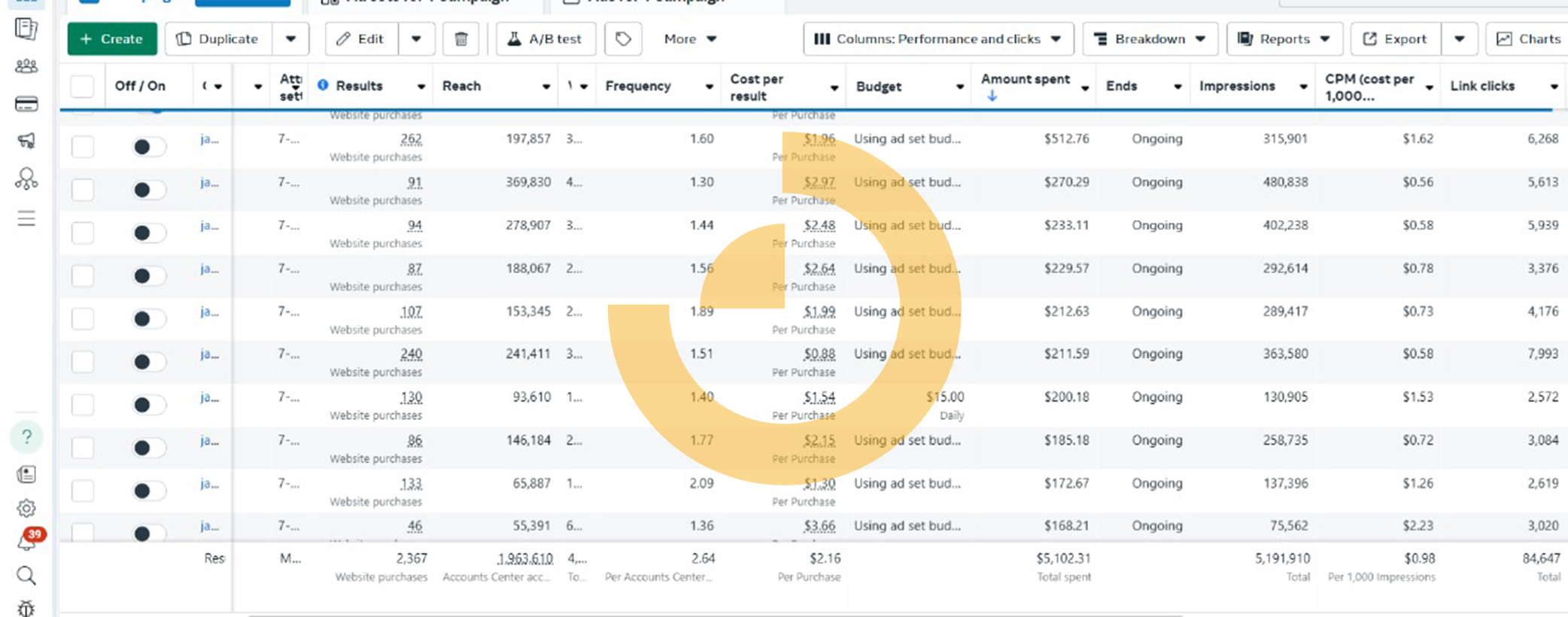
Task: Select checkbox for the $229.57 row
Action: 82,275
